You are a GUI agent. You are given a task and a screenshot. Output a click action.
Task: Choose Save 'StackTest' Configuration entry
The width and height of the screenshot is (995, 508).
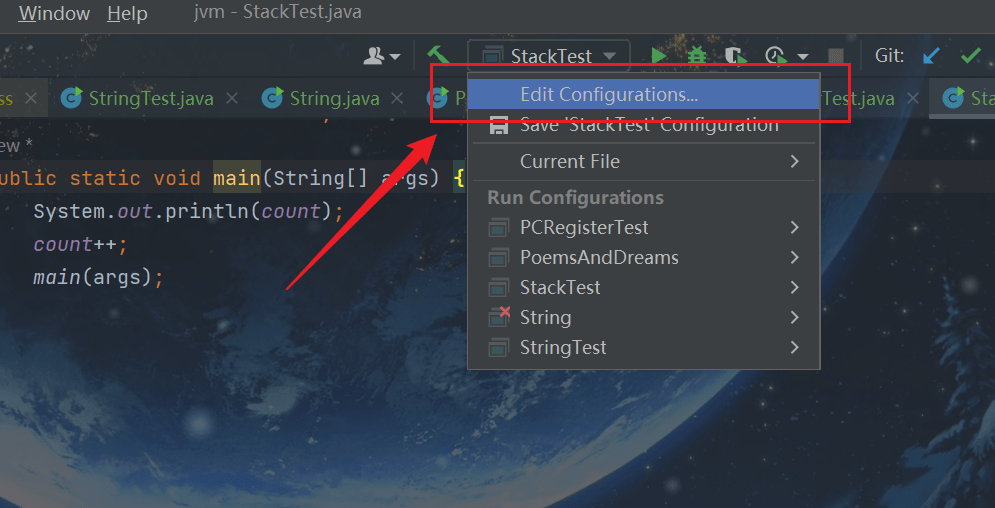[648, 126]
